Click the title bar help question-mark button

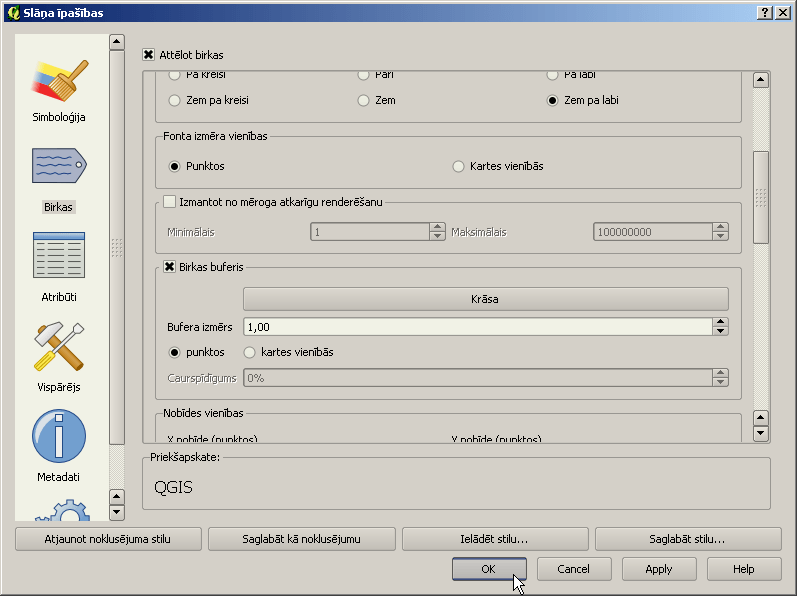(764, 13)
